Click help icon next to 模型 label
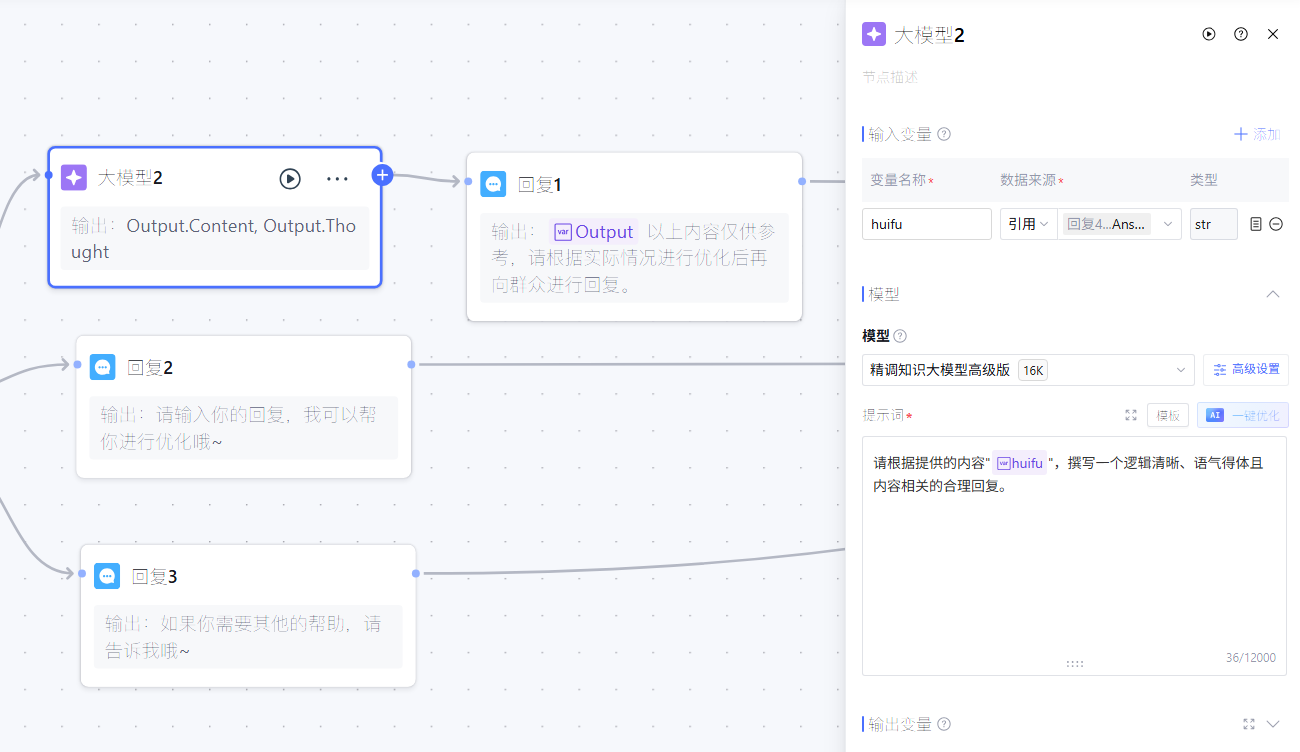Viewport: 1300px width, 752px height. click(x=900, y=336)
